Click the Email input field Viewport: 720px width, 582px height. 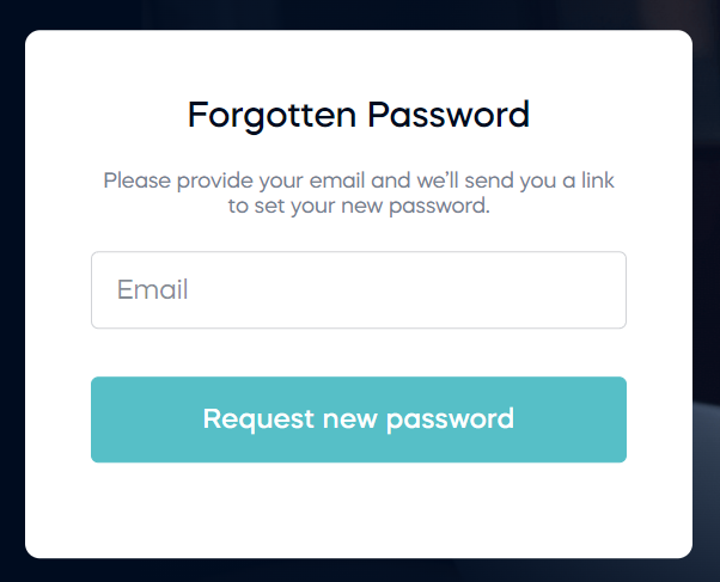click(358, 290)
